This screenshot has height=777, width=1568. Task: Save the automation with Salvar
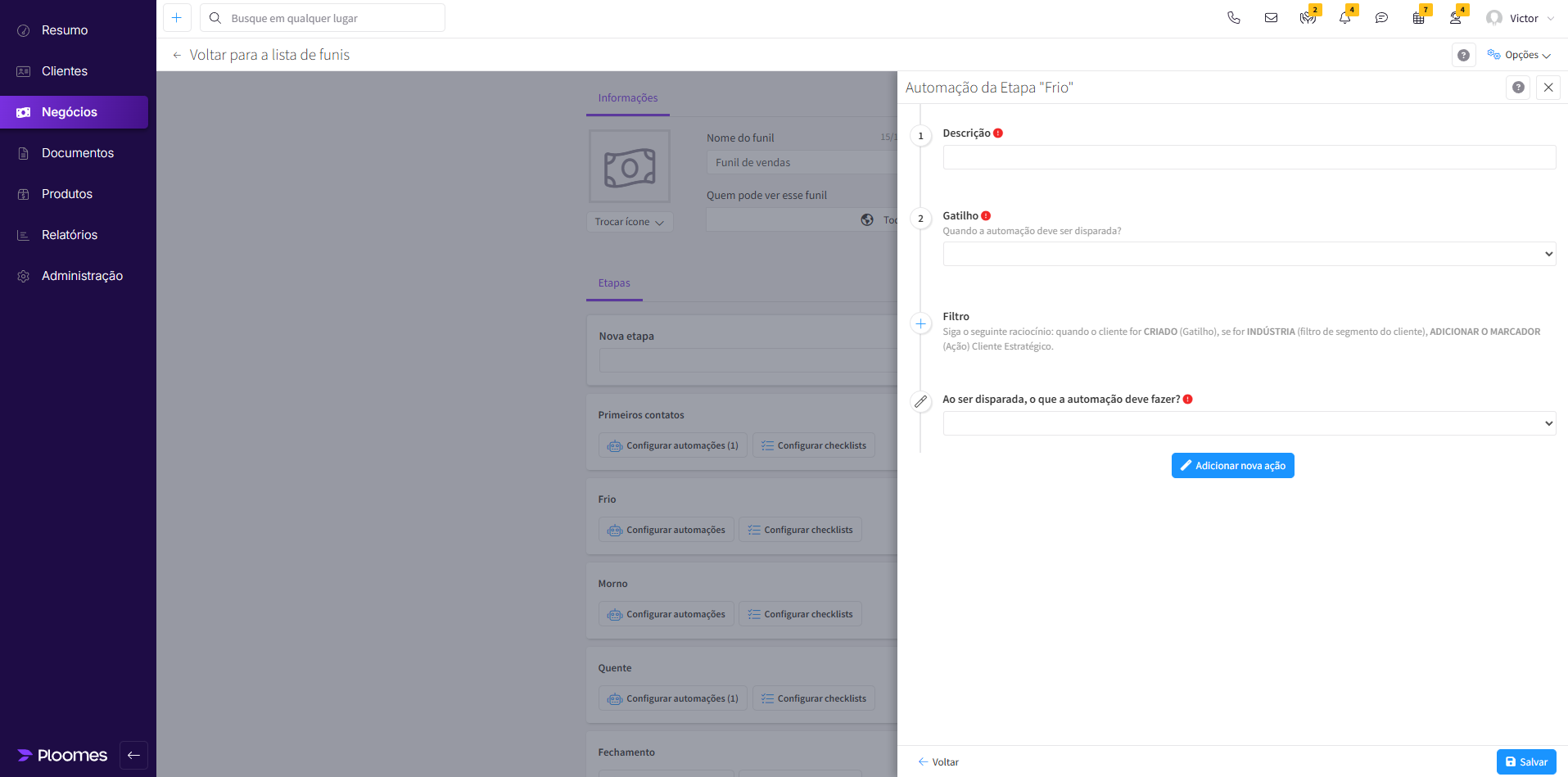click(x=1525, y=761)
